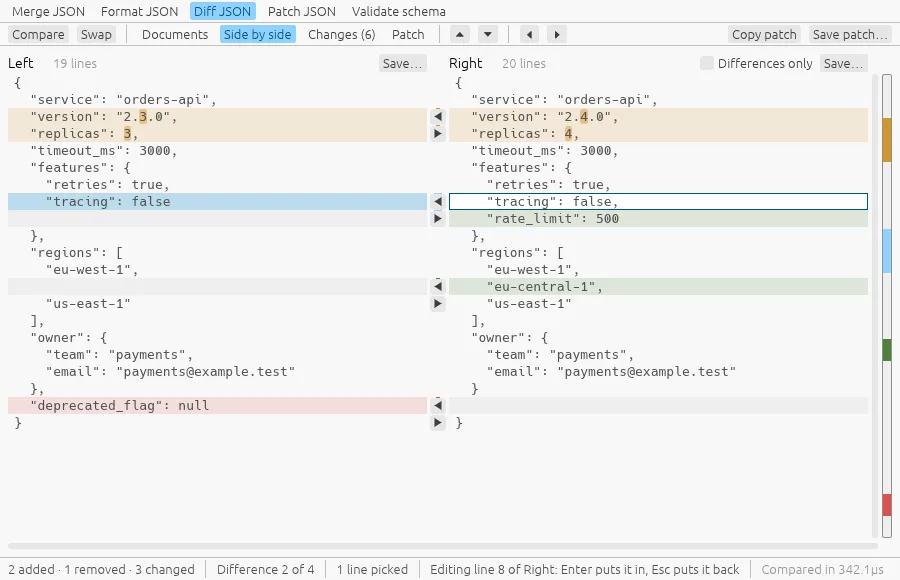The width and height of the screenshot is (900, 580).
Task: Click "Compared in 342.1µs" status text
Action: (823, 570)
